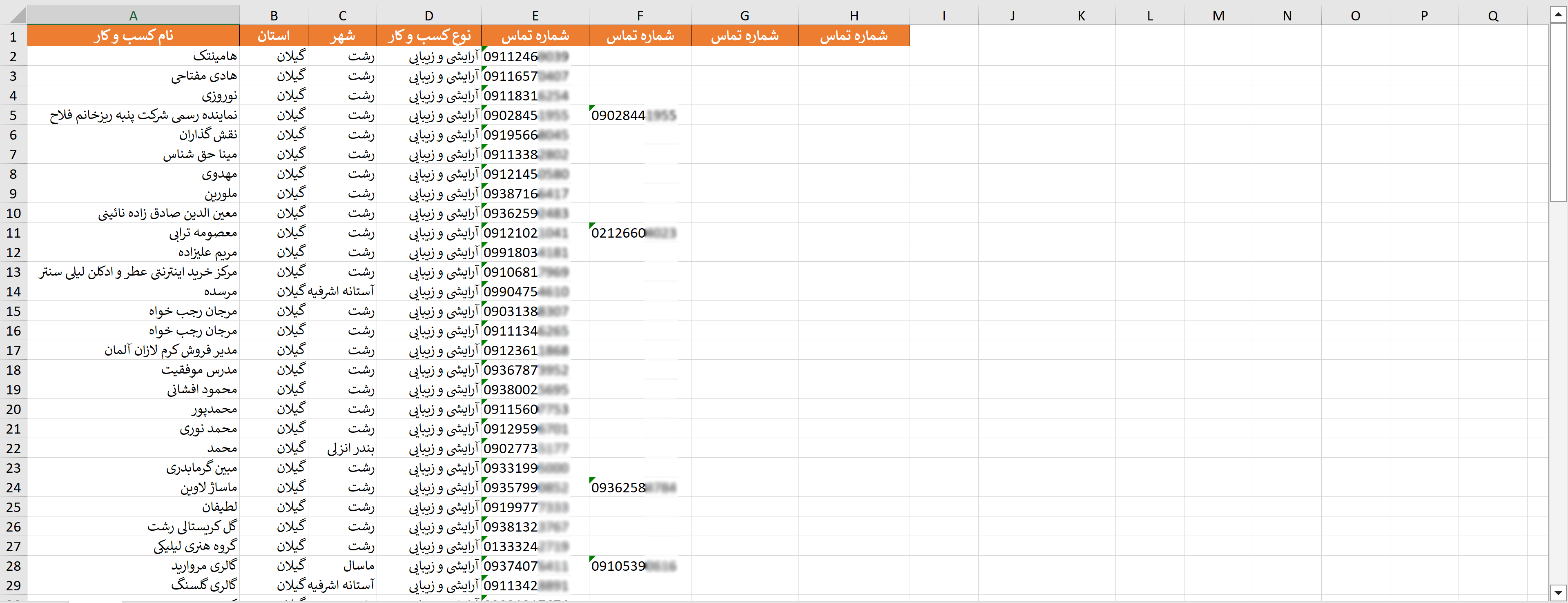Select column H header
1568x603 pixels.
click(x=854, y=16)
